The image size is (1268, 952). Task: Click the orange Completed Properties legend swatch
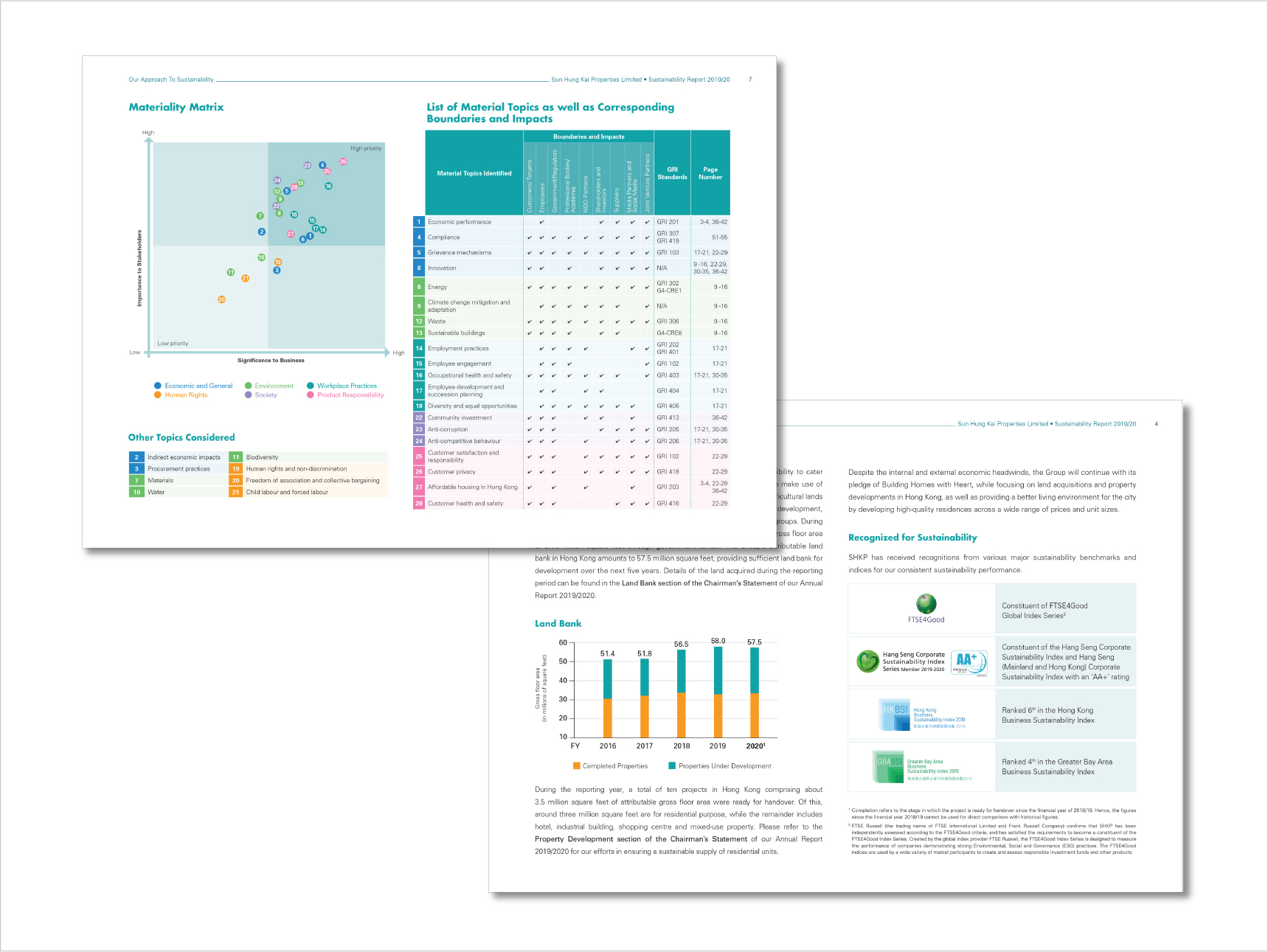pos(576,765)
